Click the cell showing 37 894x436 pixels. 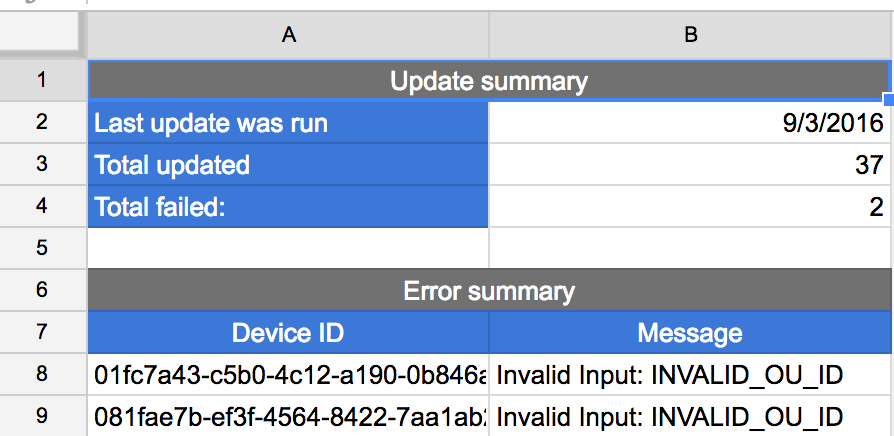[690, 165]
